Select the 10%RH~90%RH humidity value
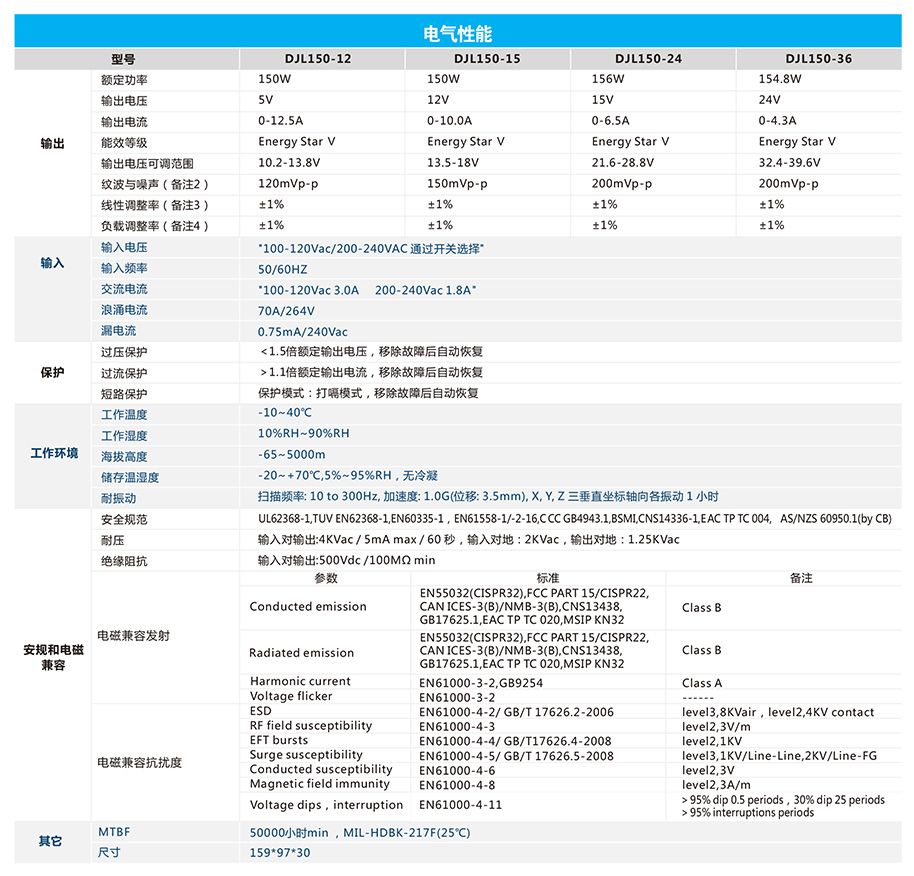 pos(304,434)
